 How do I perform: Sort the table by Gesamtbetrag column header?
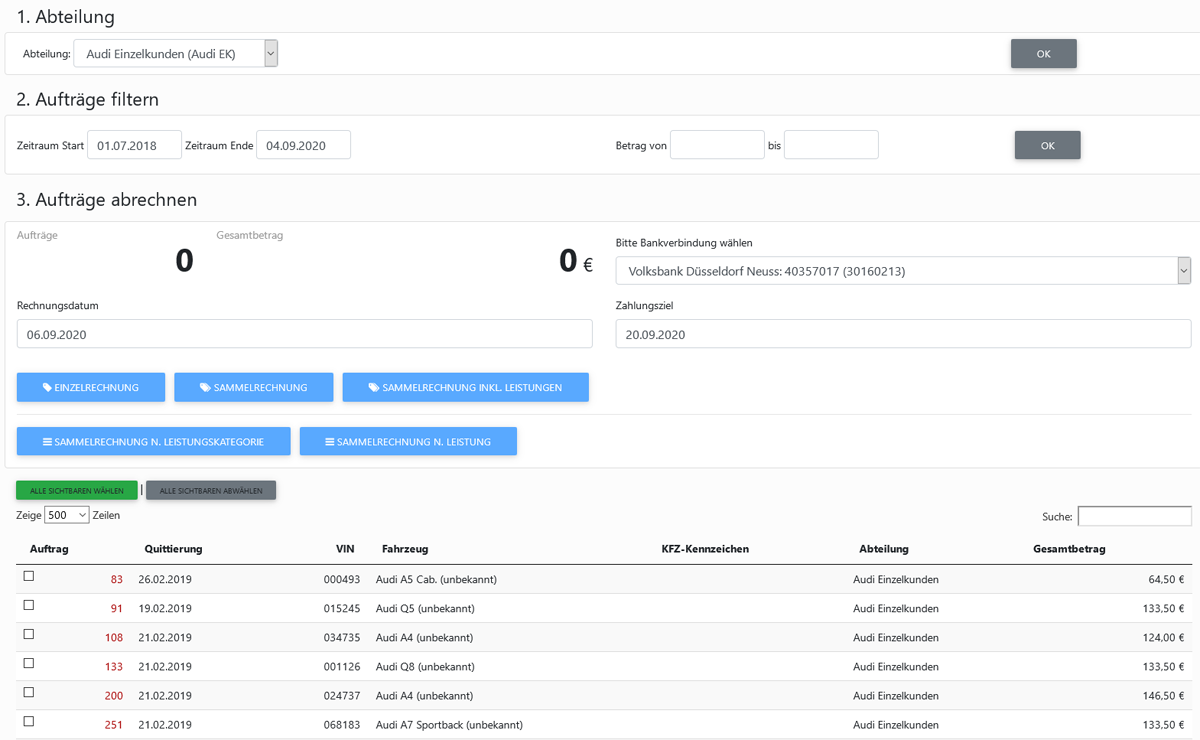(x=1069, y=548)
